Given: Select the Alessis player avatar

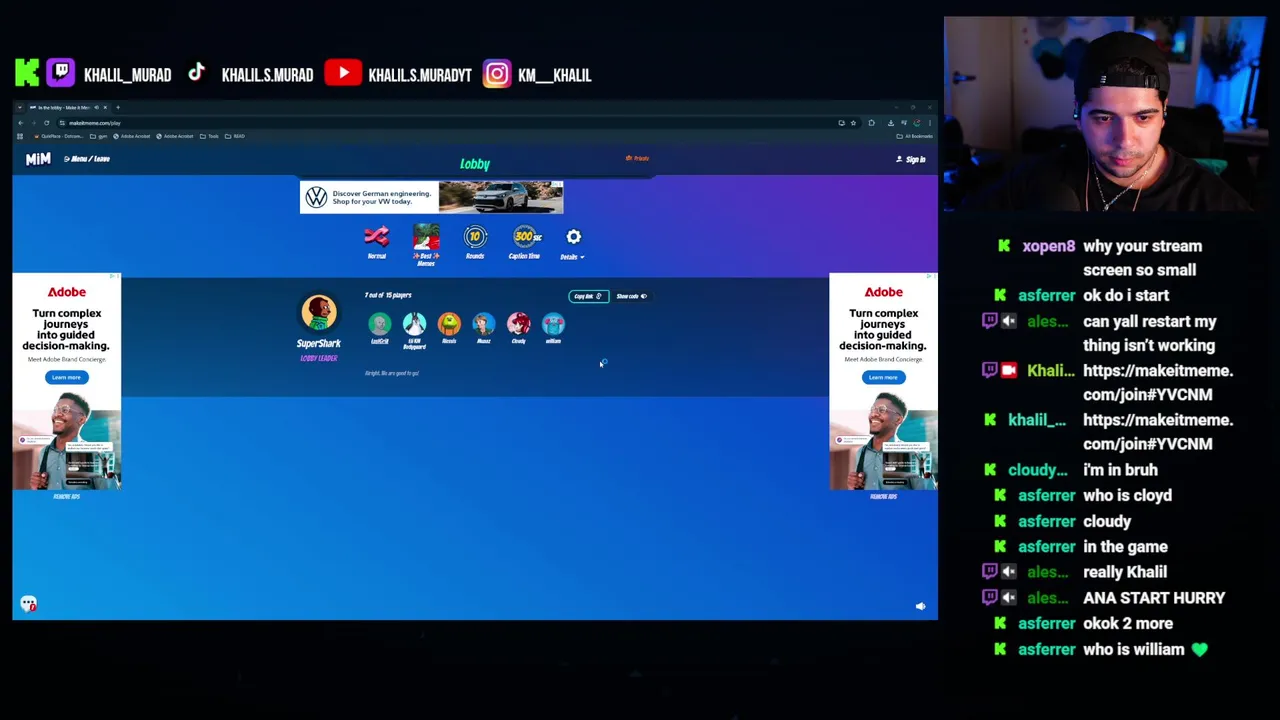Looking at the screenshot, I should click(x=449, y=324).
